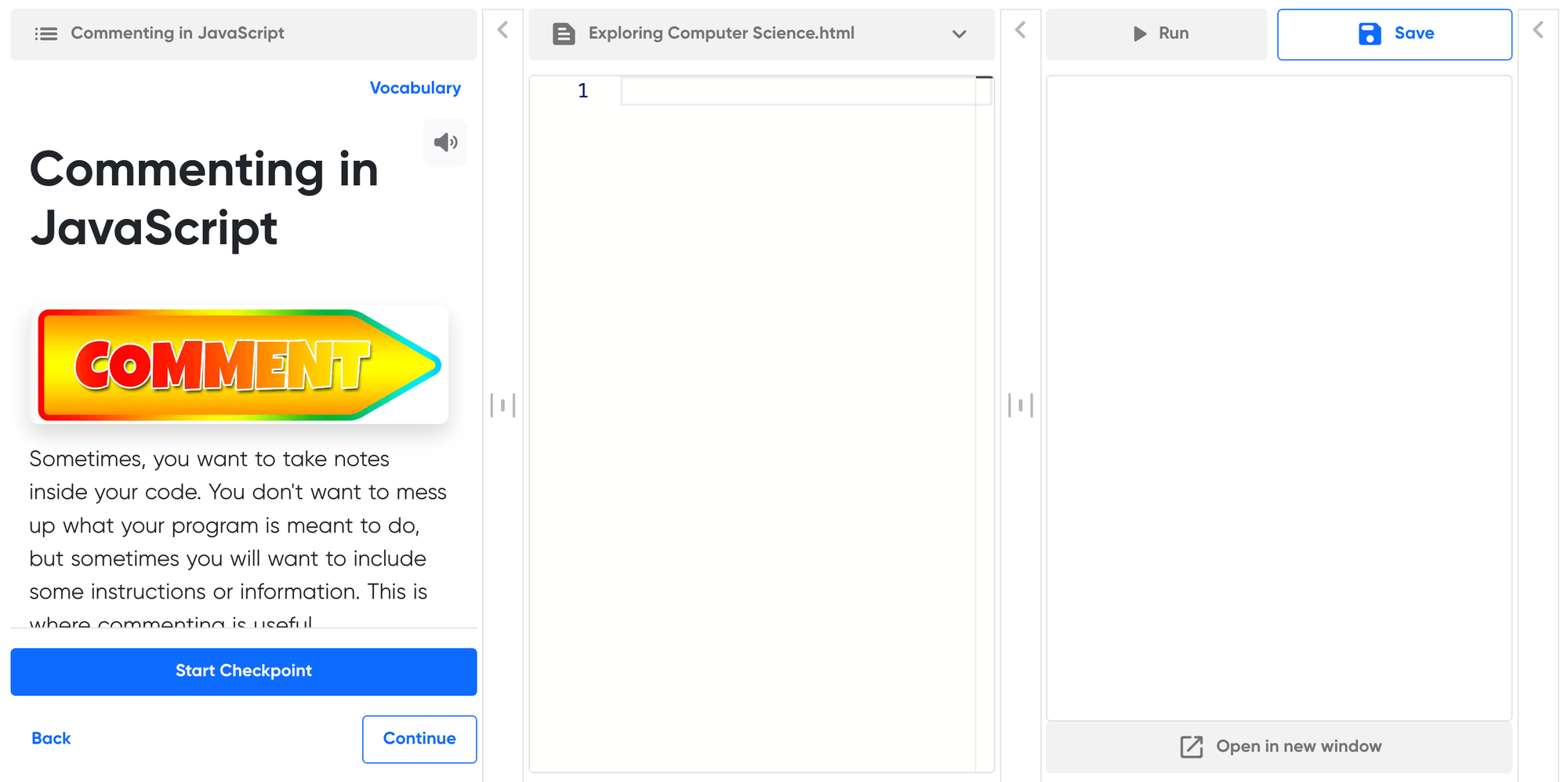Click the open-in-new-window arrow icon

click(1191, 747)
